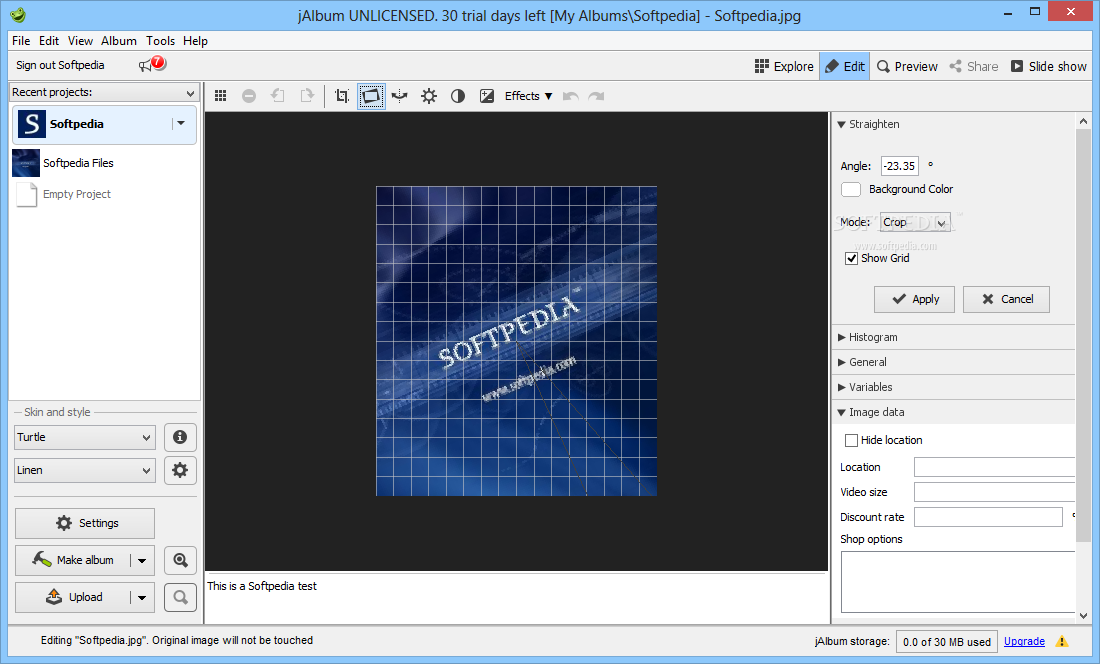Select Softpedia Files project thumbnail

[26, 163]
